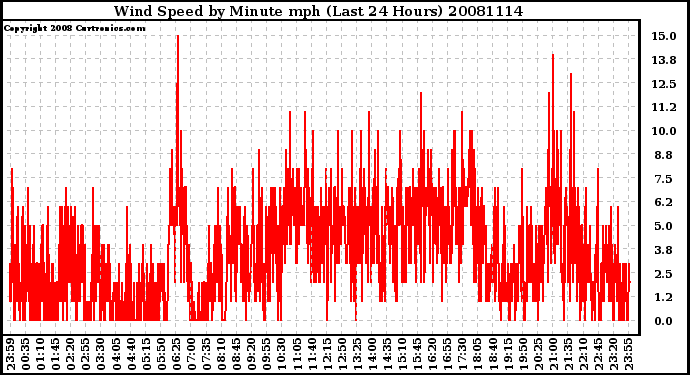Click the 16:55 time label
This screenshot has width=690, height=375.
[x=447, y=354]
